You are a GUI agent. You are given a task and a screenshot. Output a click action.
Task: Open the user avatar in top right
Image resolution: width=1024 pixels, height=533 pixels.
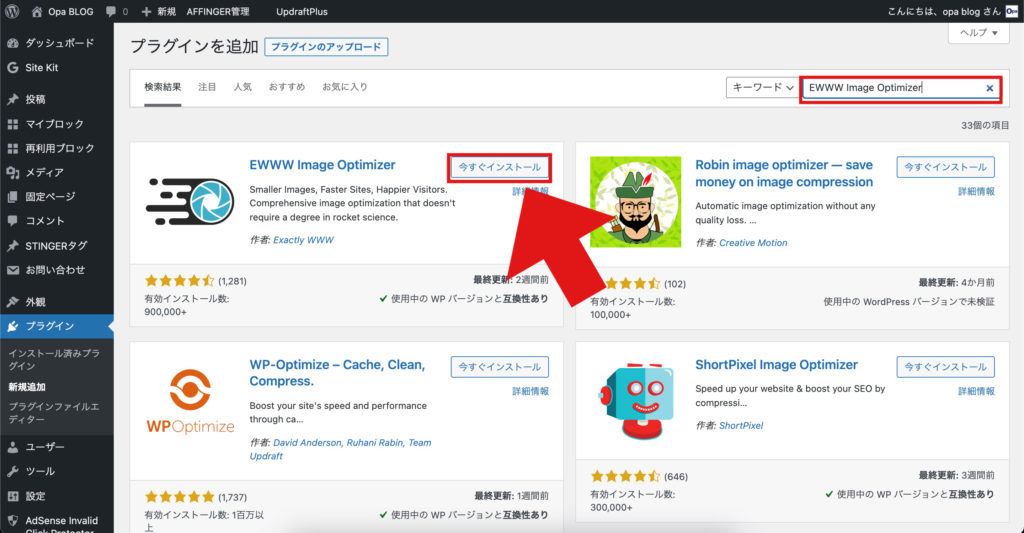[1012, 11]
